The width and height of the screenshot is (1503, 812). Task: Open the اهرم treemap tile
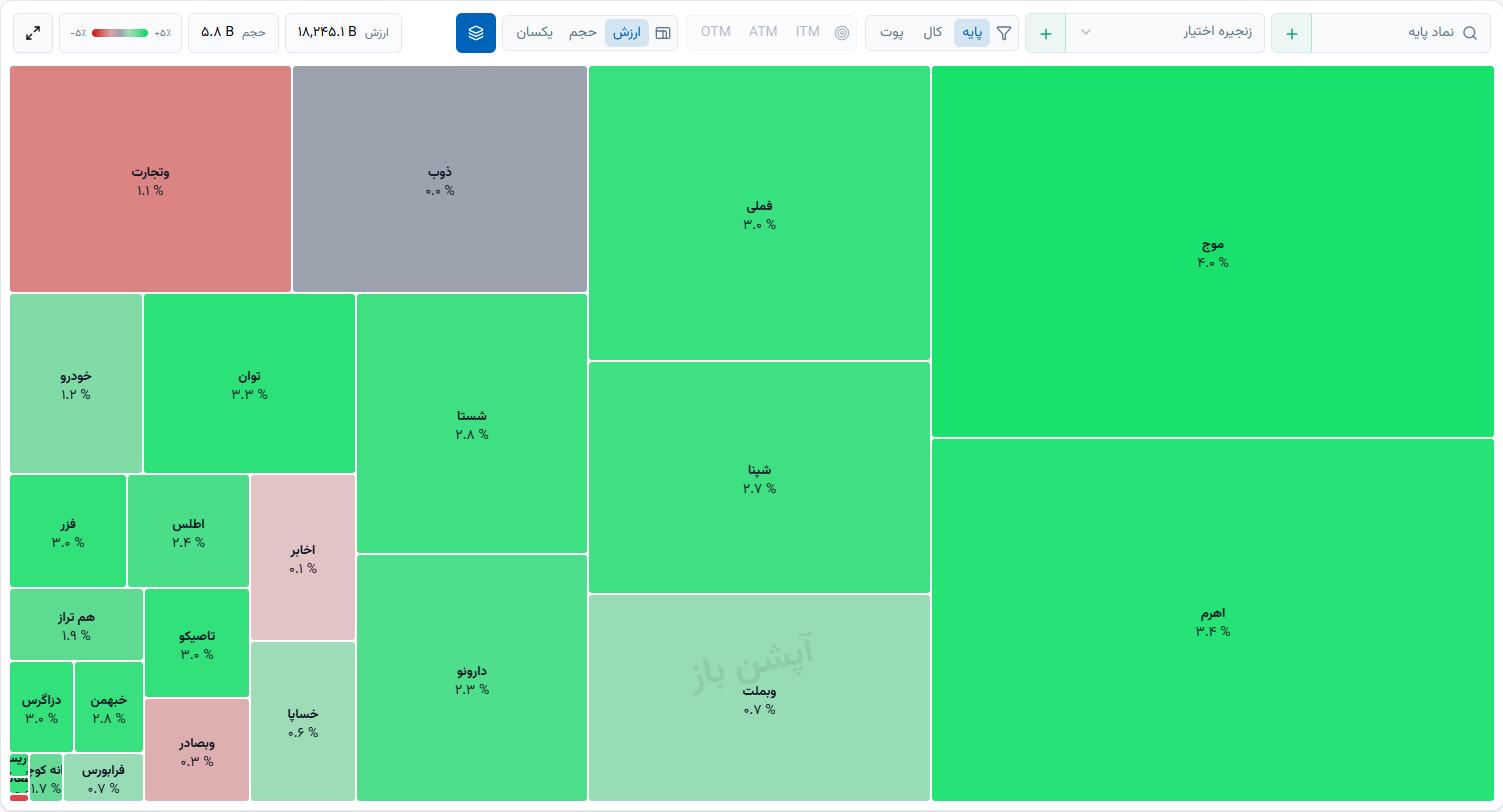(x=1213, y=620)
